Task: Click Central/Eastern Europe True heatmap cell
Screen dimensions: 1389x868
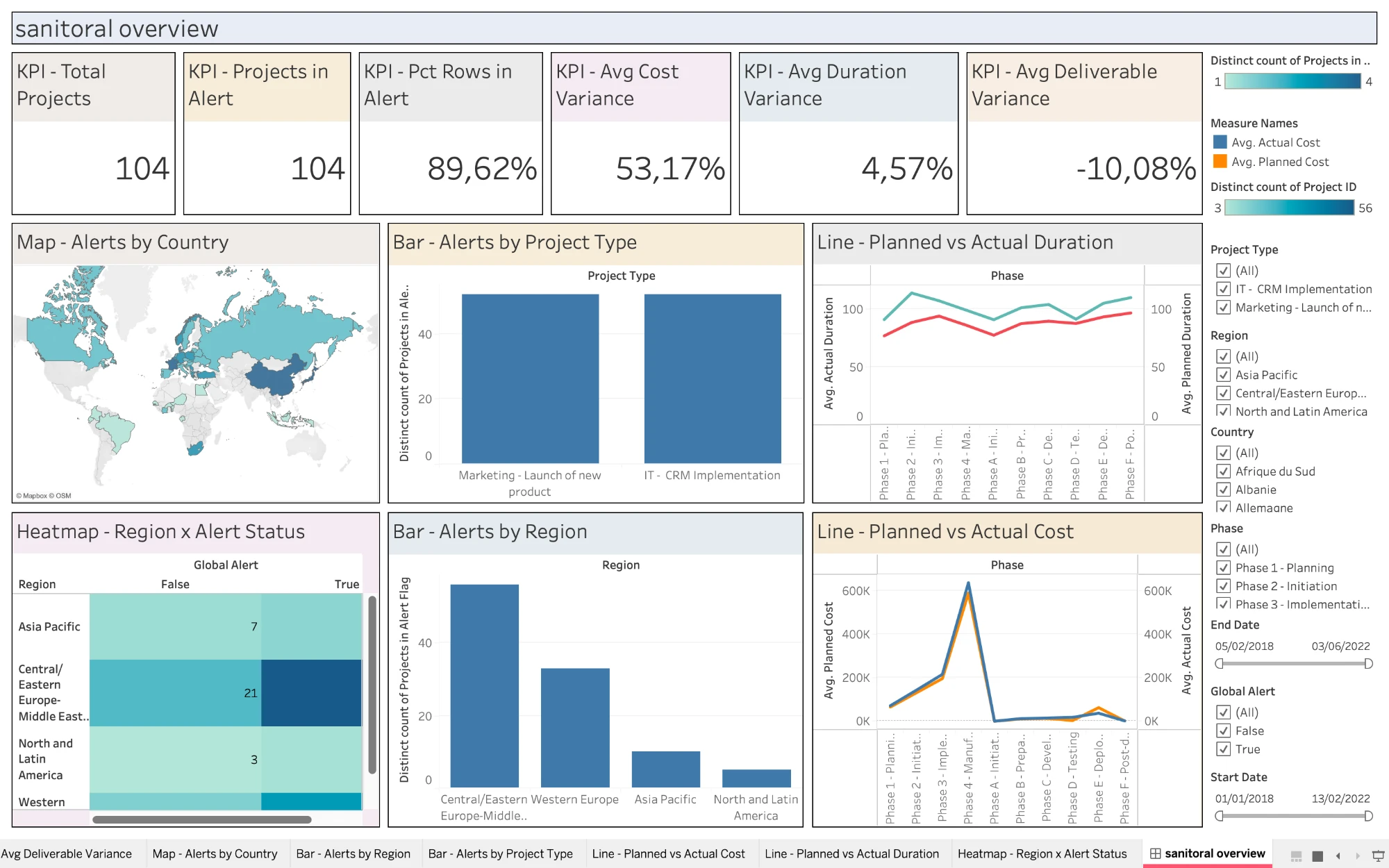Action: 311,693
